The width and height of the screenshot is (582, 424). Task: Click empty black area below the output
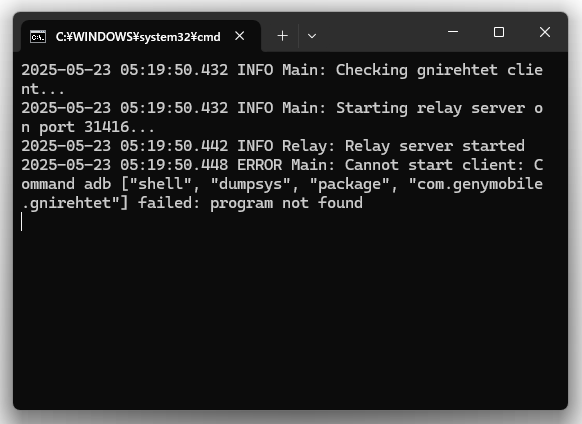coord(291,316)
